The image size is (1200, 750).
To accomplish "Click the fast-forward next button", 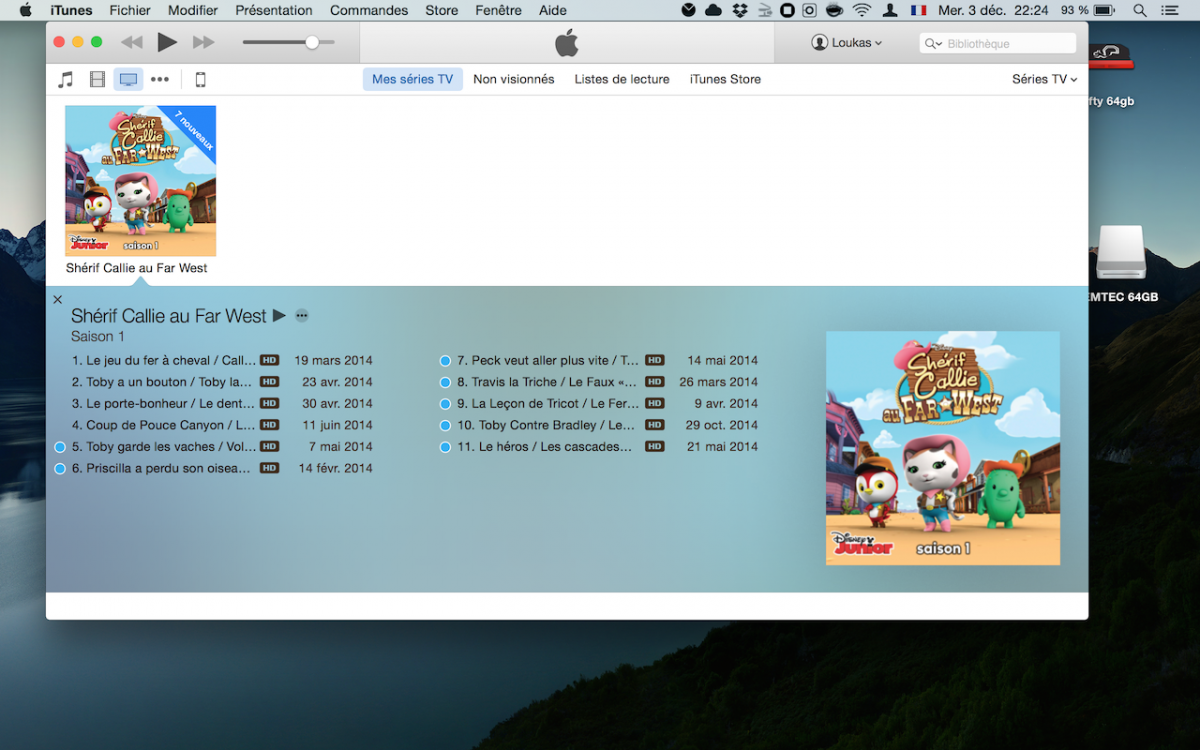I will click(x=204, y=42).
